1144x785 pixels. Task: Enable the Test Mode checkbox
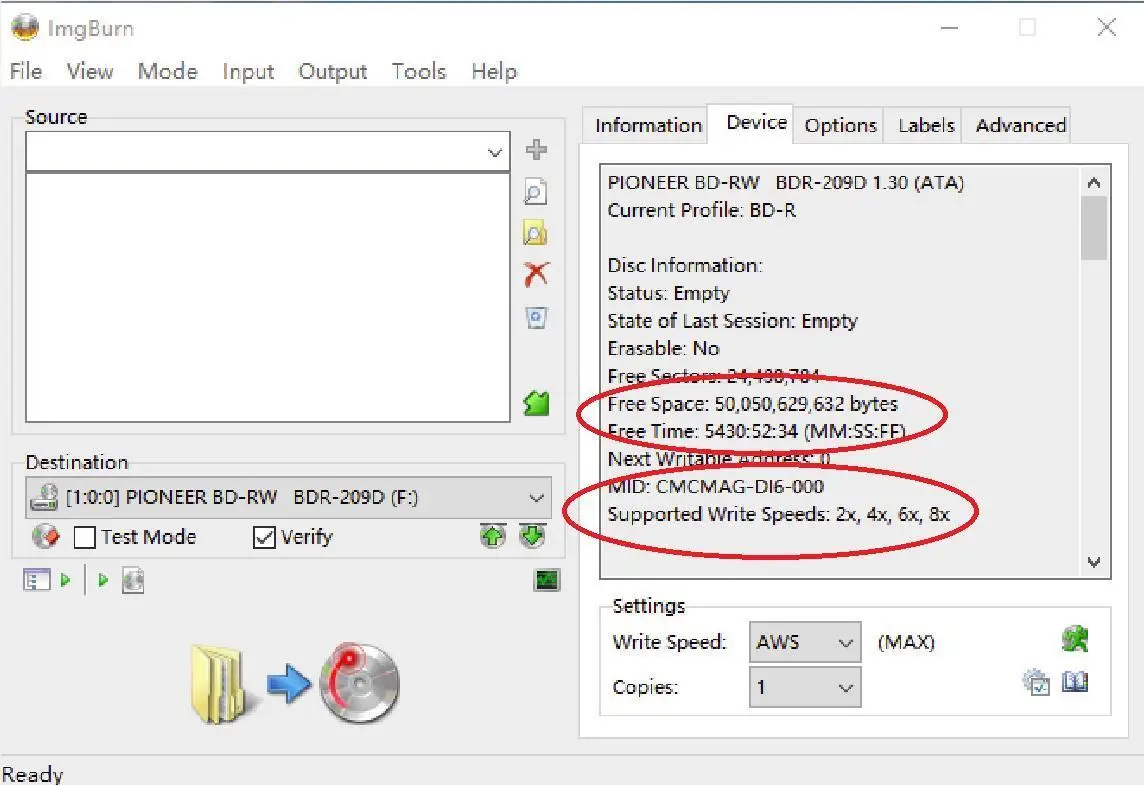85,538
